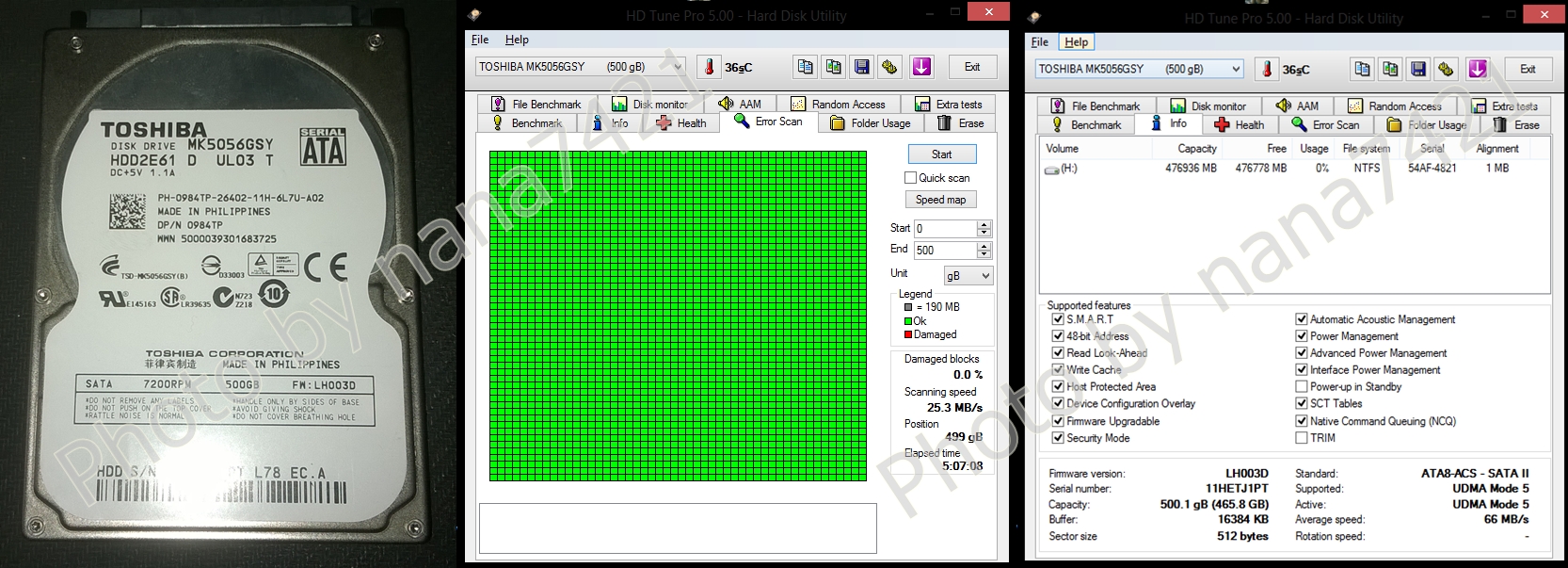The image size is (1568, 568).
Task: Options gear icon in Error Scan window toolbar
Action: point(889,67)
